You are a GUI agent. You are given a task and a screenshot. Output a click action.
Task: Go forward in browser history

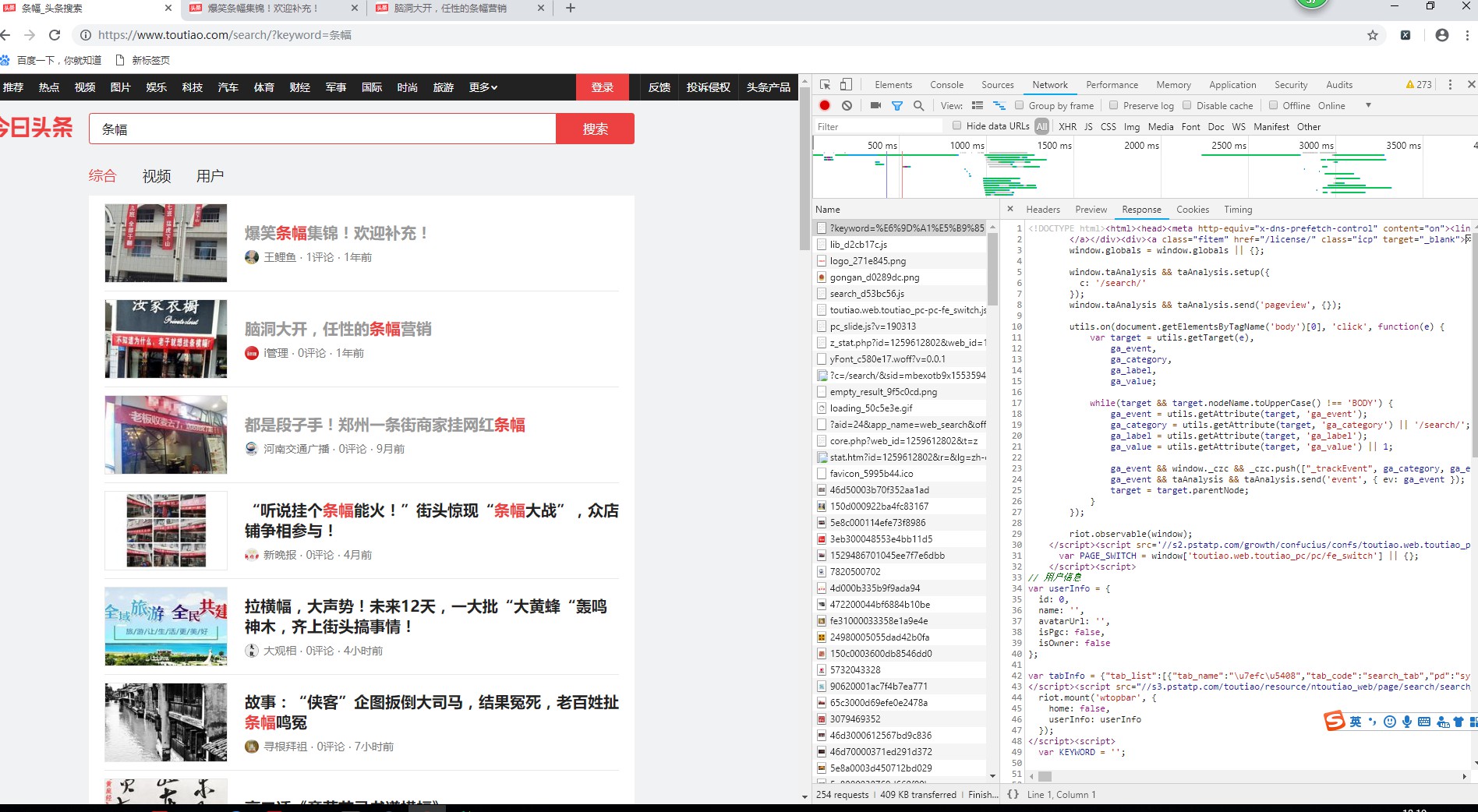click(x=30, y=35)
